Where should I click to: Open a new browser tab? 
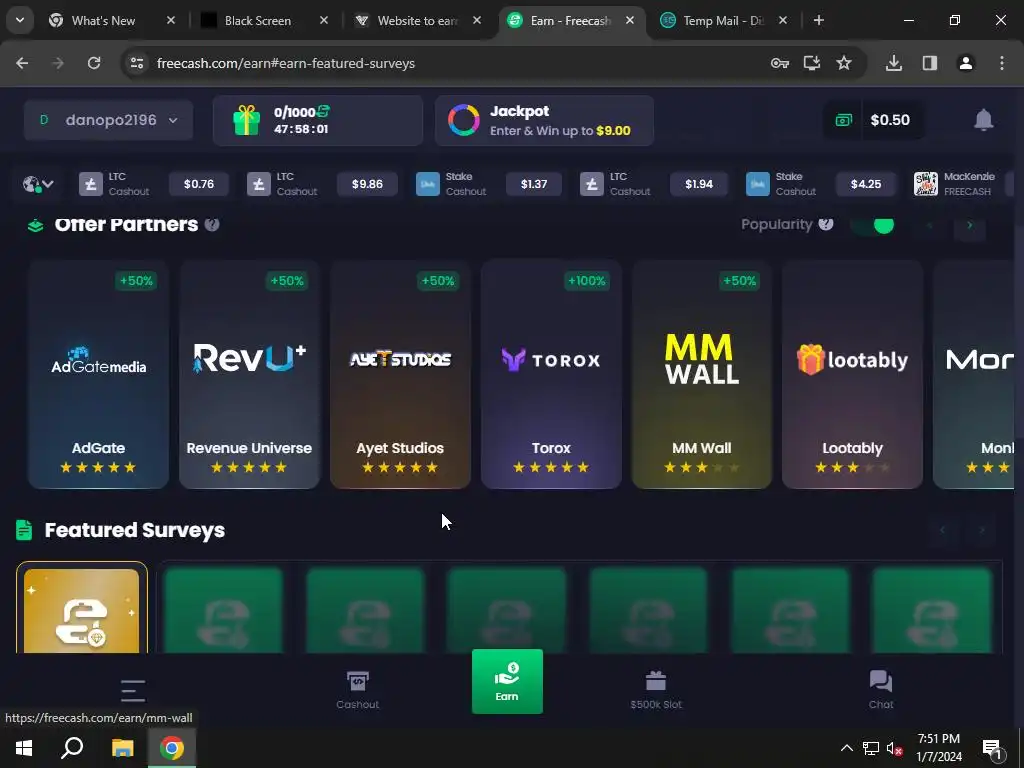tap(818, 20)
